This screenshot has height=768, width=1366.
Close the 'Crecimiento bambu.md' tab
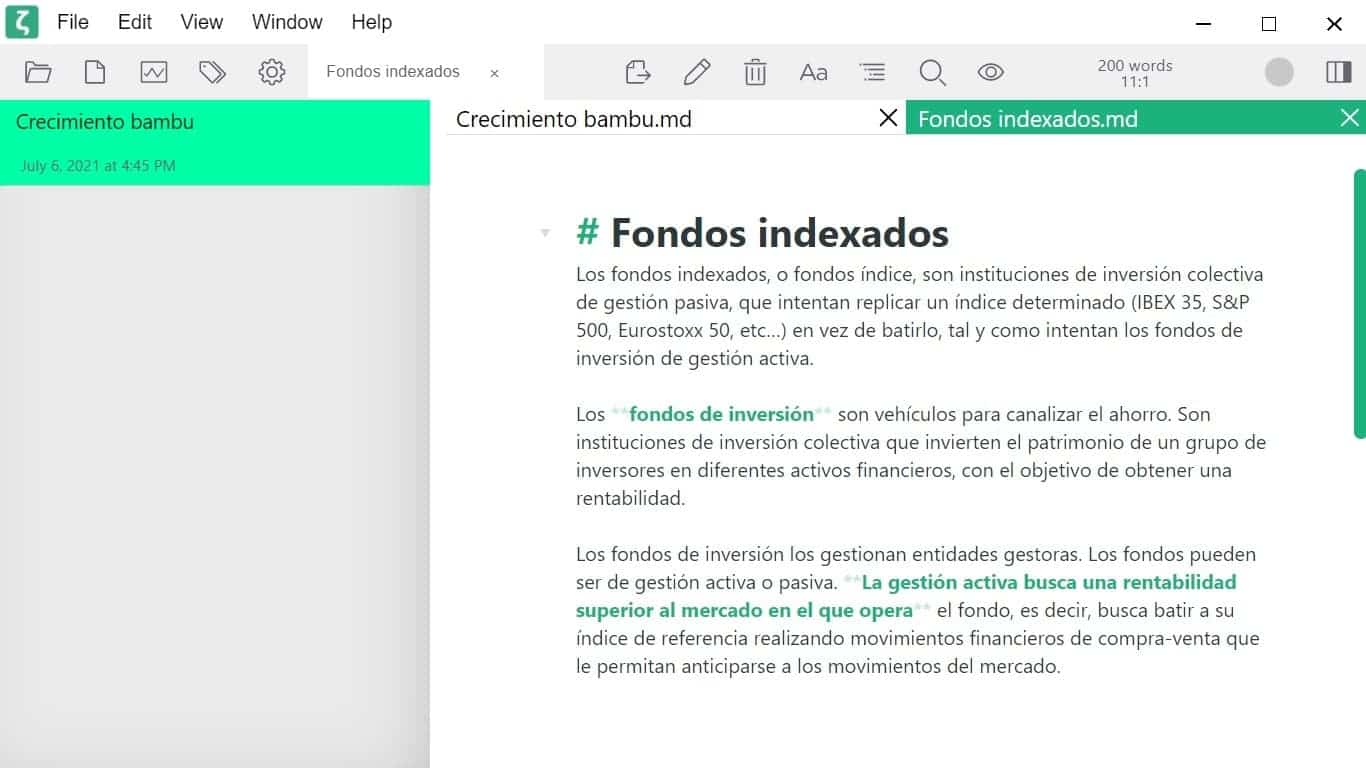click(x=888, y=118)
